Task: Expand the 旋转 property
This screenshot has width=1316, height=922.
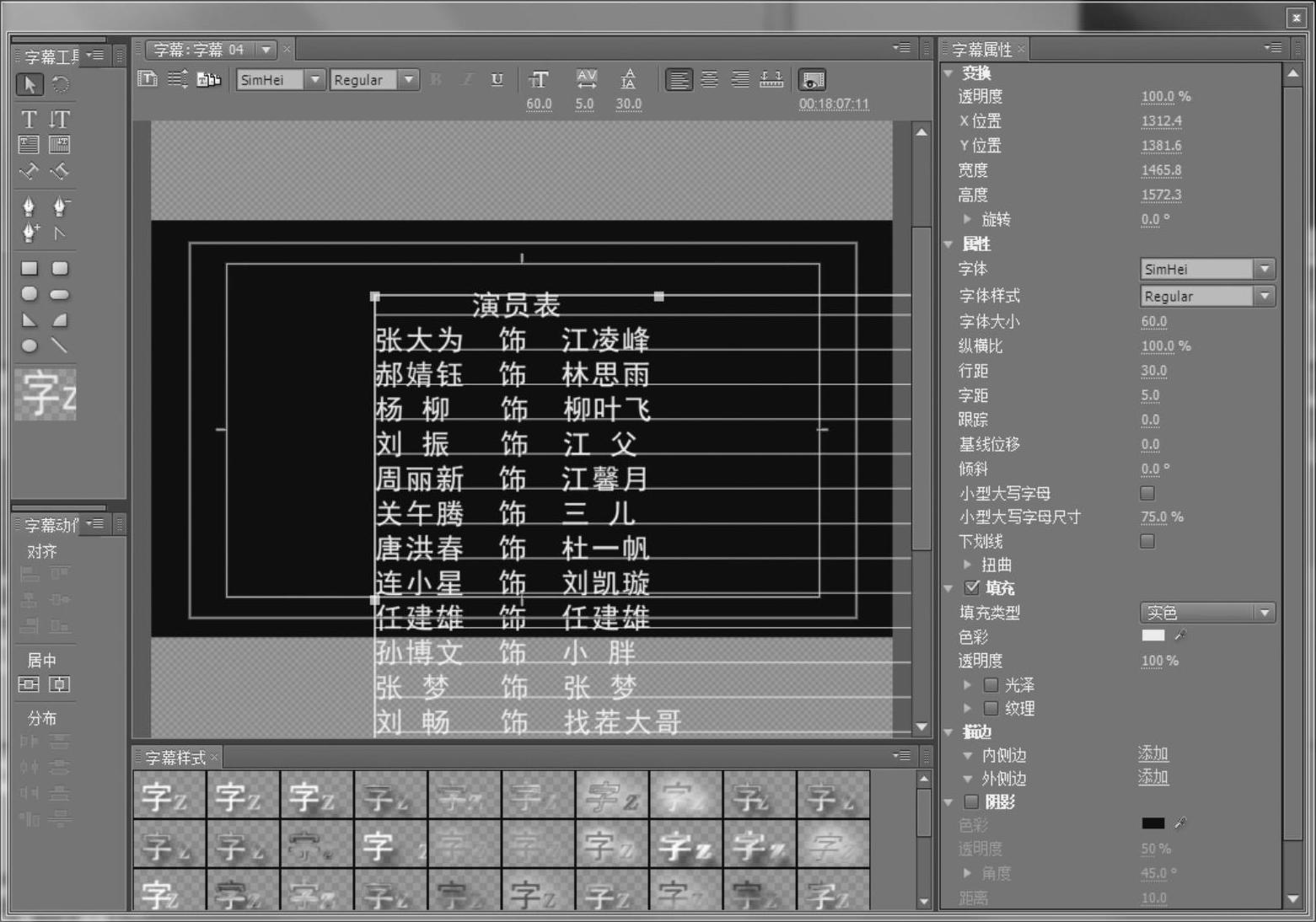Action: [967, 219]
